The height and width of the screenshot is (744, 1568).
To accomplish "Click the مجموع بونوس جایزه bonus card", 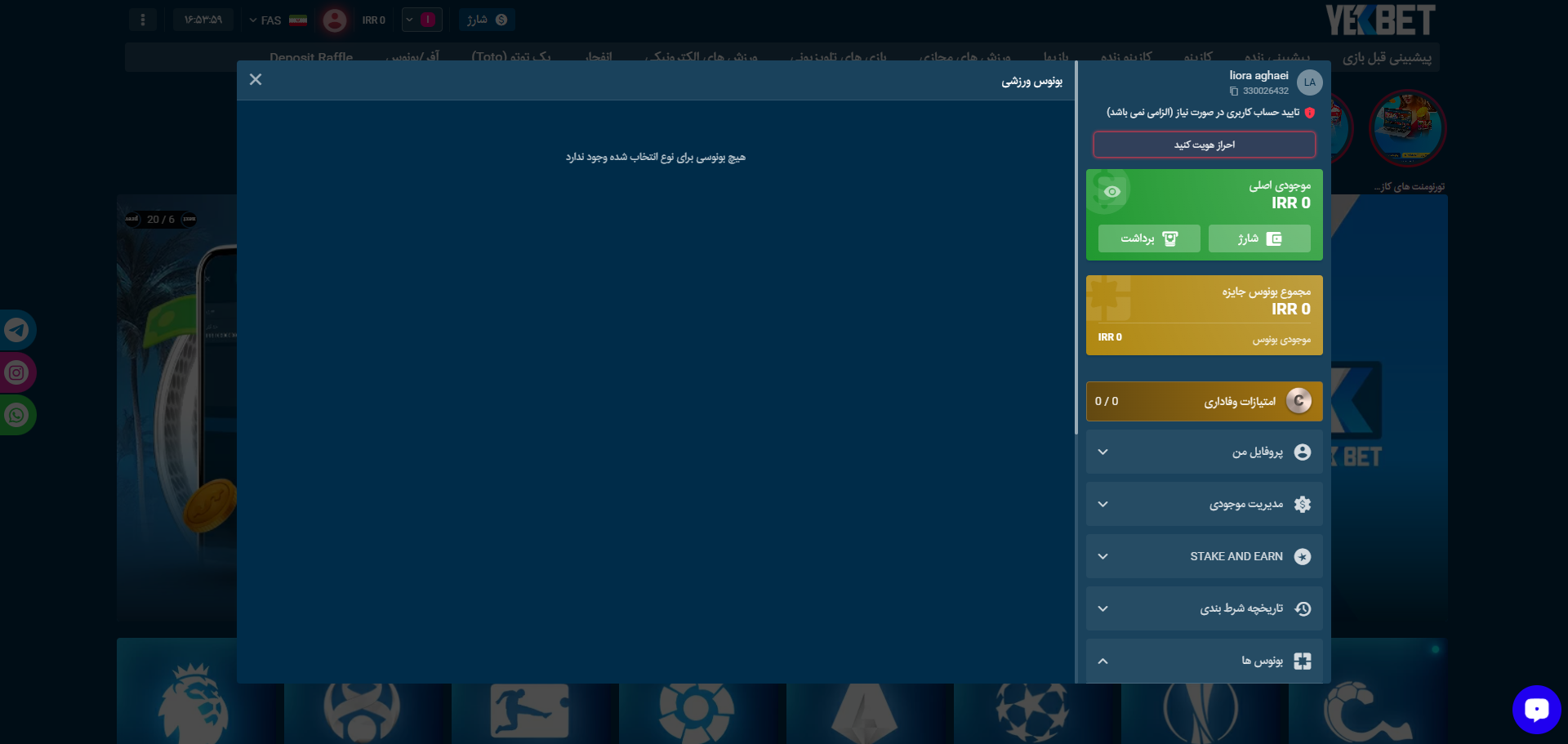I will click(1204, 314).
